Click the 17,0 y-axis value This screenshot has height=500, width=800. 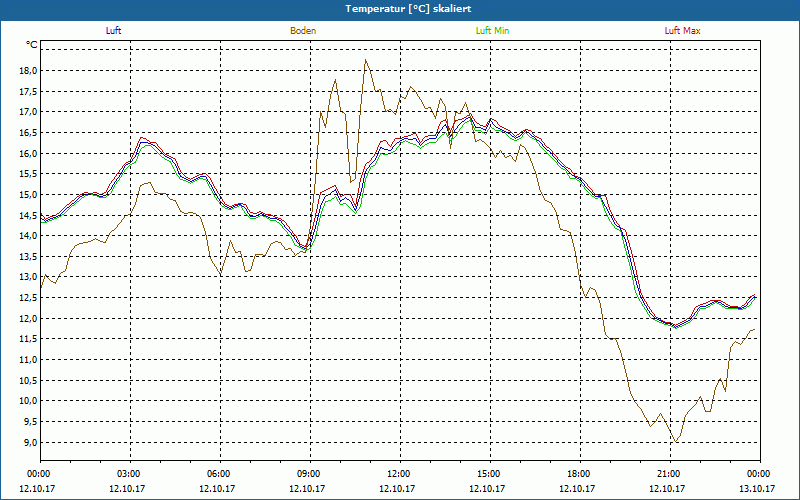pyautogui.click(x=29, y=112)
